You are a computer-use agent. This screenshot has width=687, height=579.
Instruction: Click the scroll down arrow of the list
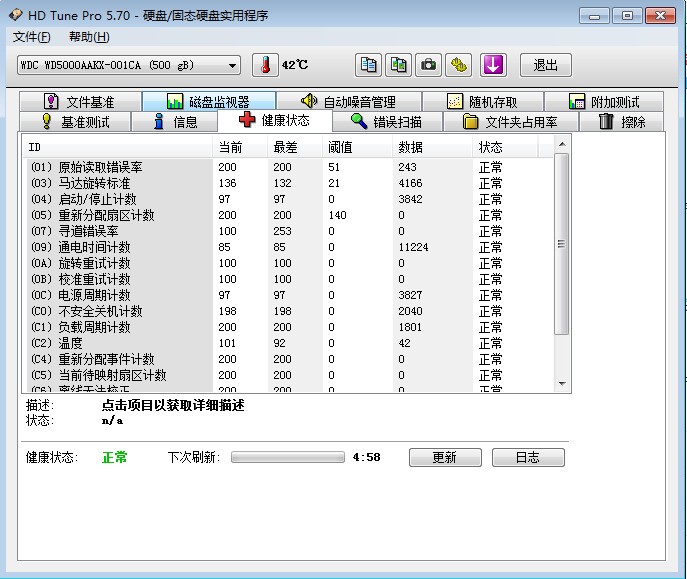pyautogui.click(x=562, y=384)
